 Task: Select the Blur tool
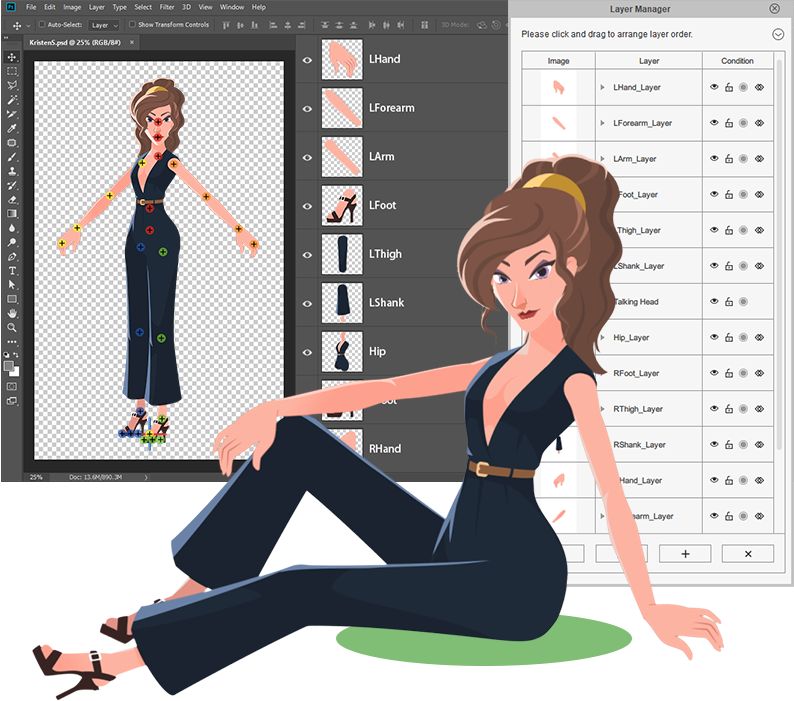12,228
